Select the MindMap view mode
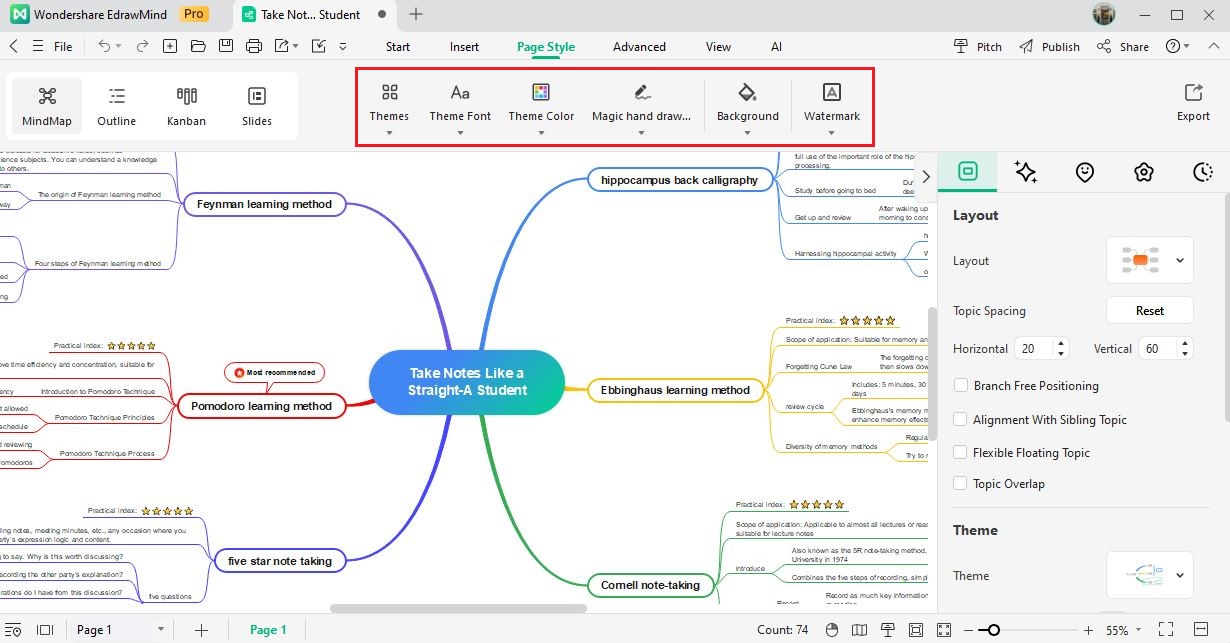Viewport: 1230px width, 643px height. [47, 106]
